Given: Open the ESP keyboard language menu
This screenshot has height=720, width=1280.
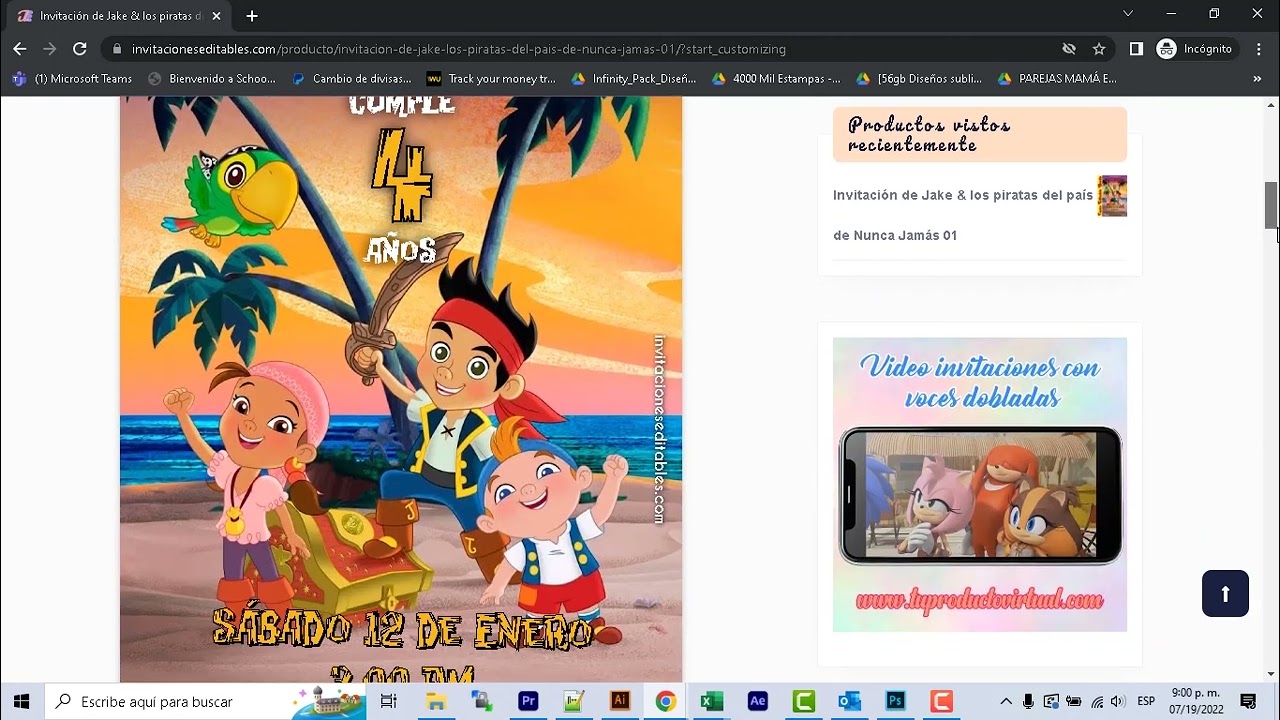Looking at the screenshot, I should [1146, 702].
